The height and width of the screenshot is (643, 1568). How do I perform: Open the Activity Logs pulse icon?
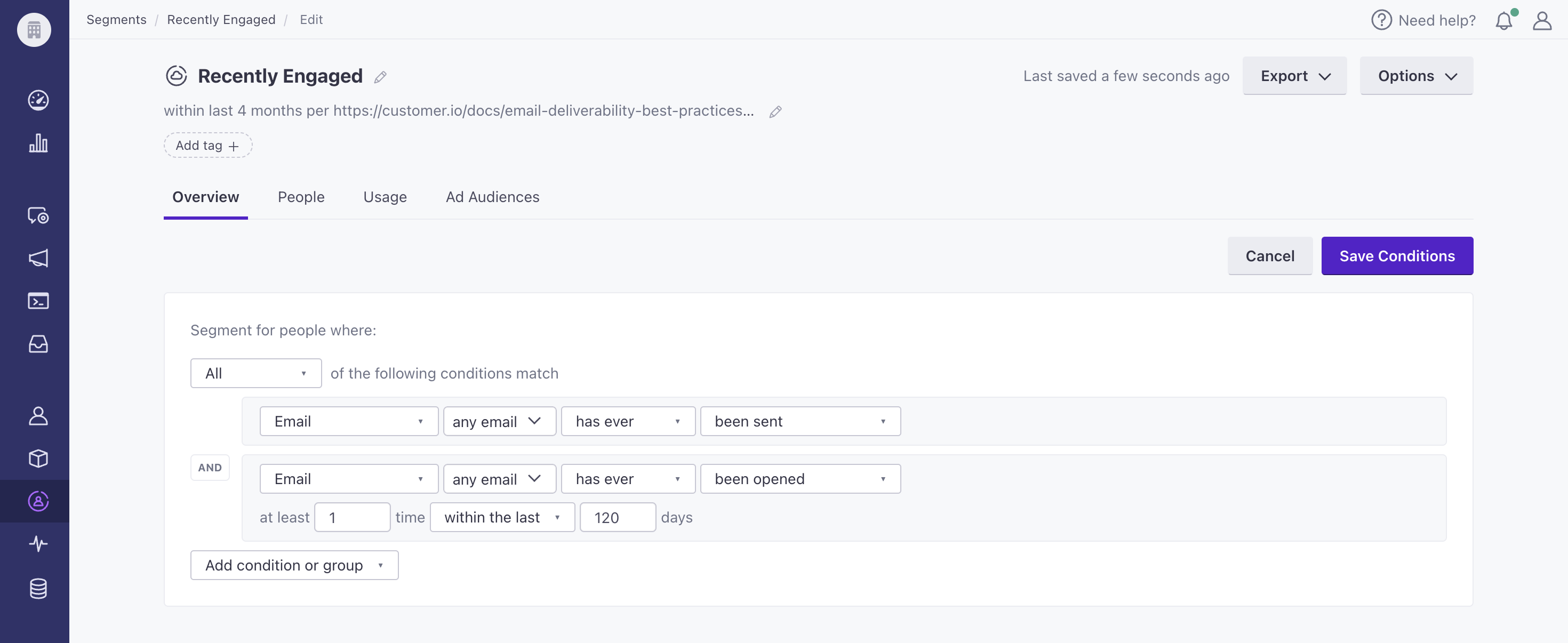coord(38,544)
